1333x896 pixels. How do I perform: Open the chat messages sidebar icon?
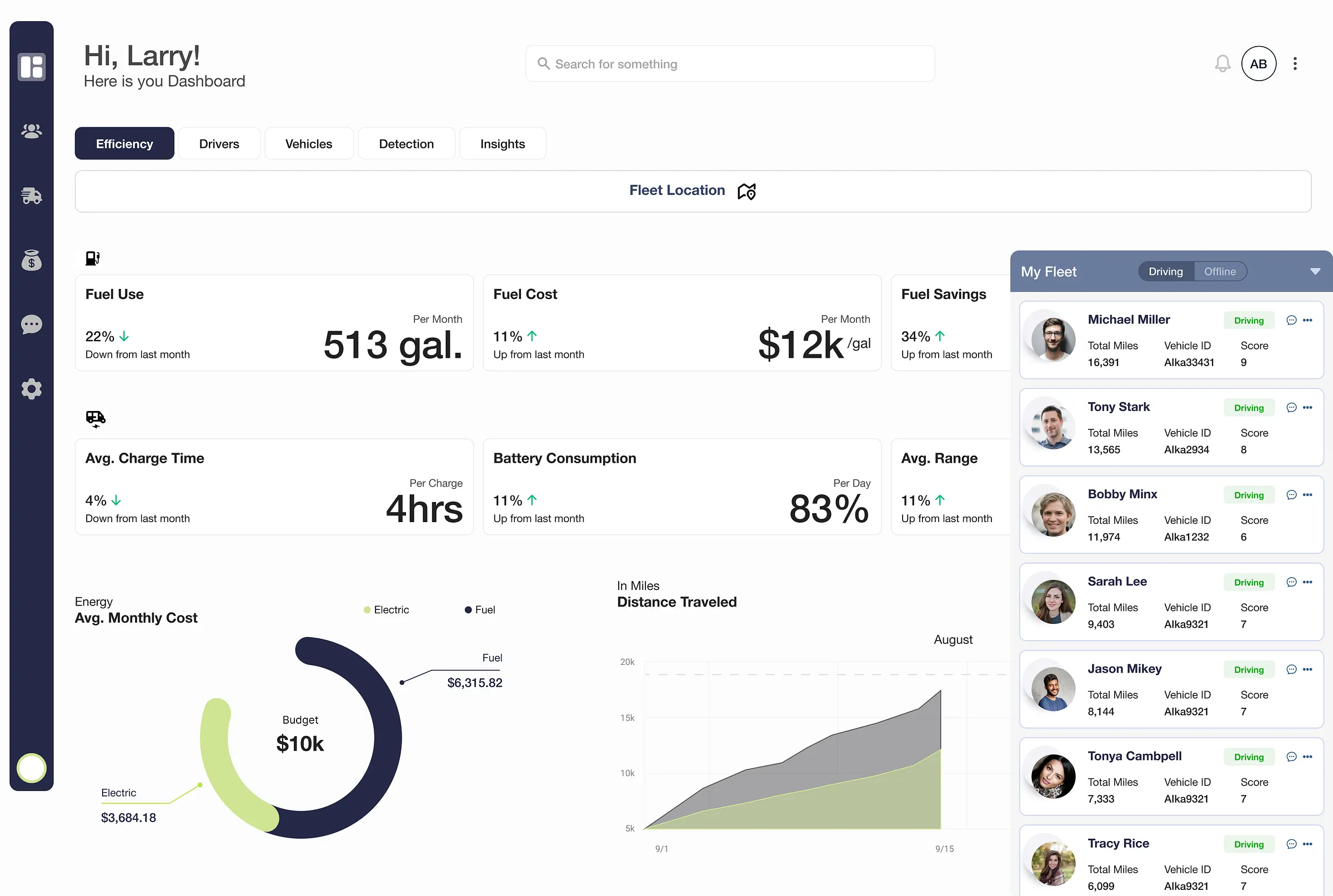pyautogui.click(x=32, y=324)
